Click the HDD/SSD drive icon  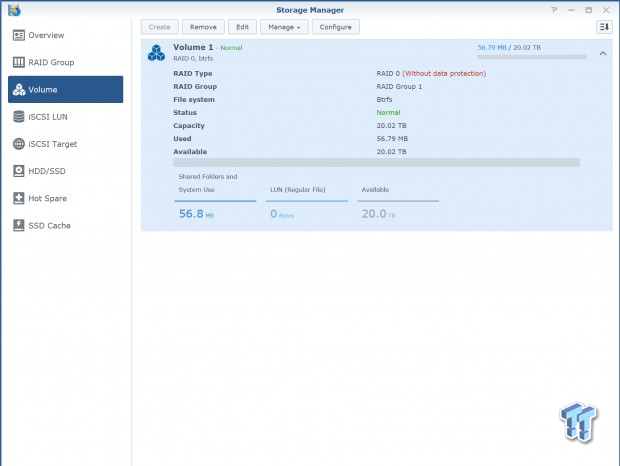19,171
